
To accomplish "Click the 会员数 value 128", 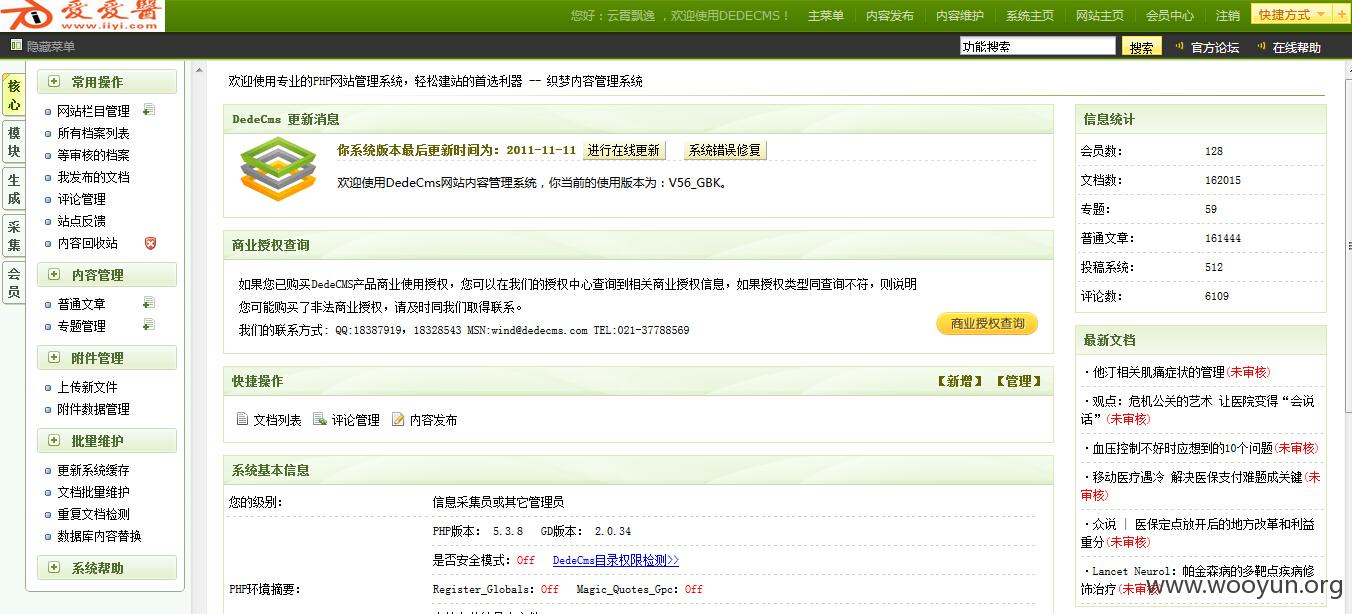I will coord(1214,151).
